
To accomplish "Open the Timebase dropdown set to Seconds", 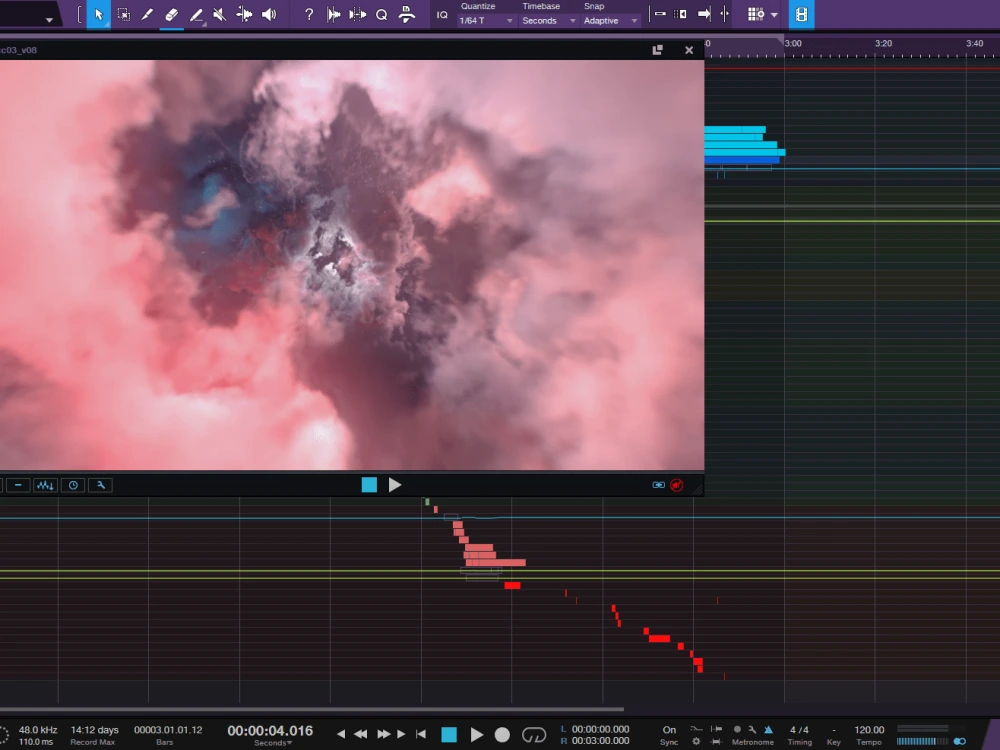I will tap(548, 21).
